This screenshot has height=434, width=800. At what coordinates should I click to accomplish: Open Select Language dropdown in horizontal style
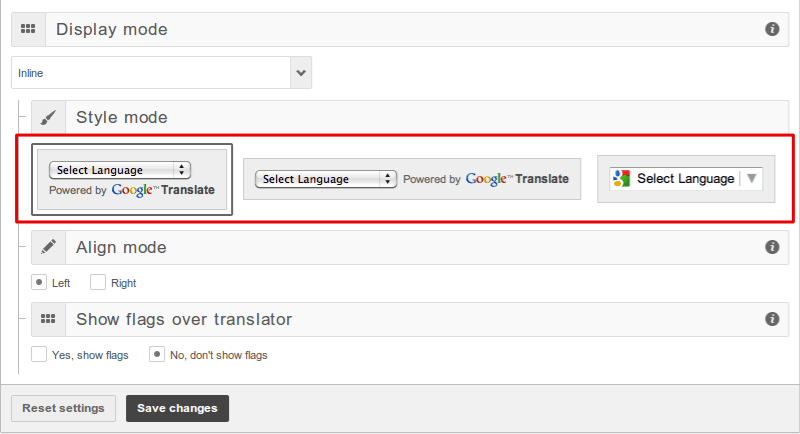coord(326,179)
